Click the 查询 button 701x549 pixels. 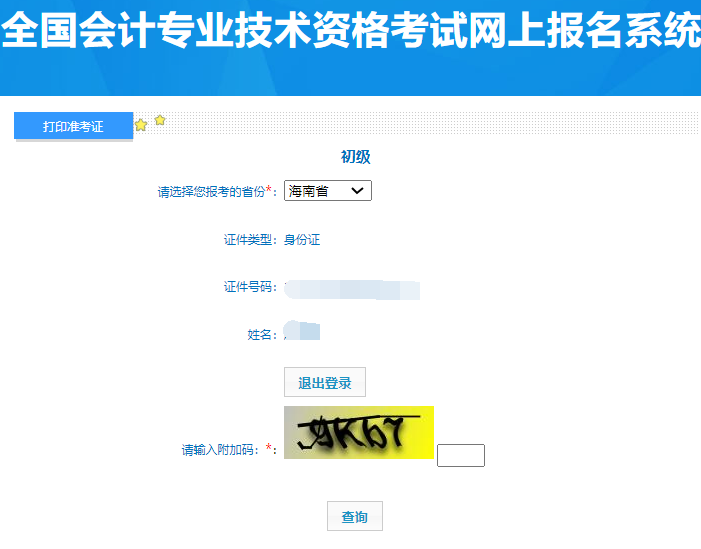[355, 516]
